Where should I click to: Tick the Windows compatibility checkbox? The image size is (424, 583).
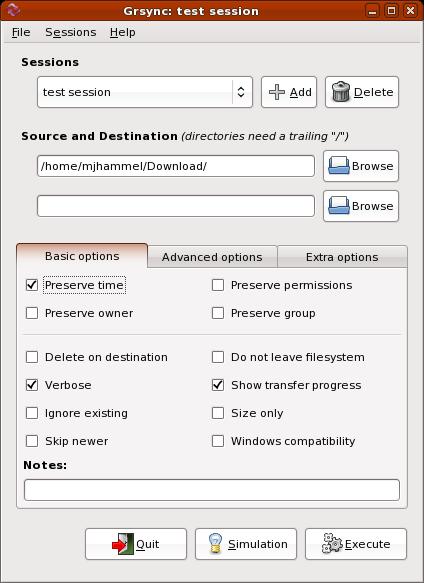218,441
